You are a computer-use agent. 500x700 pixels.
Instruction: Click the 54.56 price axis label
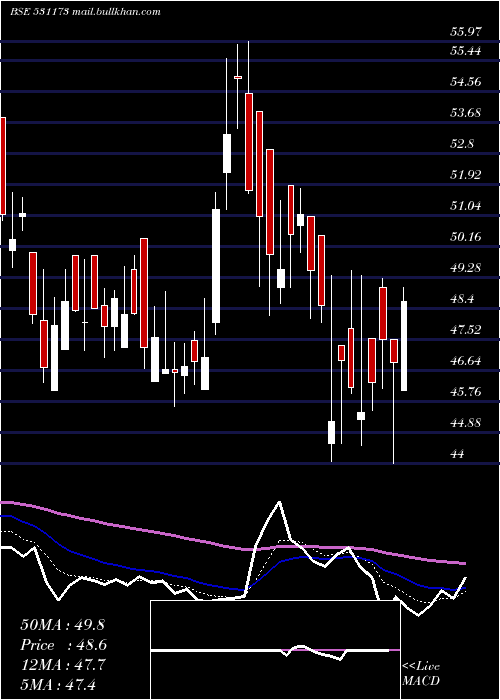tap(466, 82)
